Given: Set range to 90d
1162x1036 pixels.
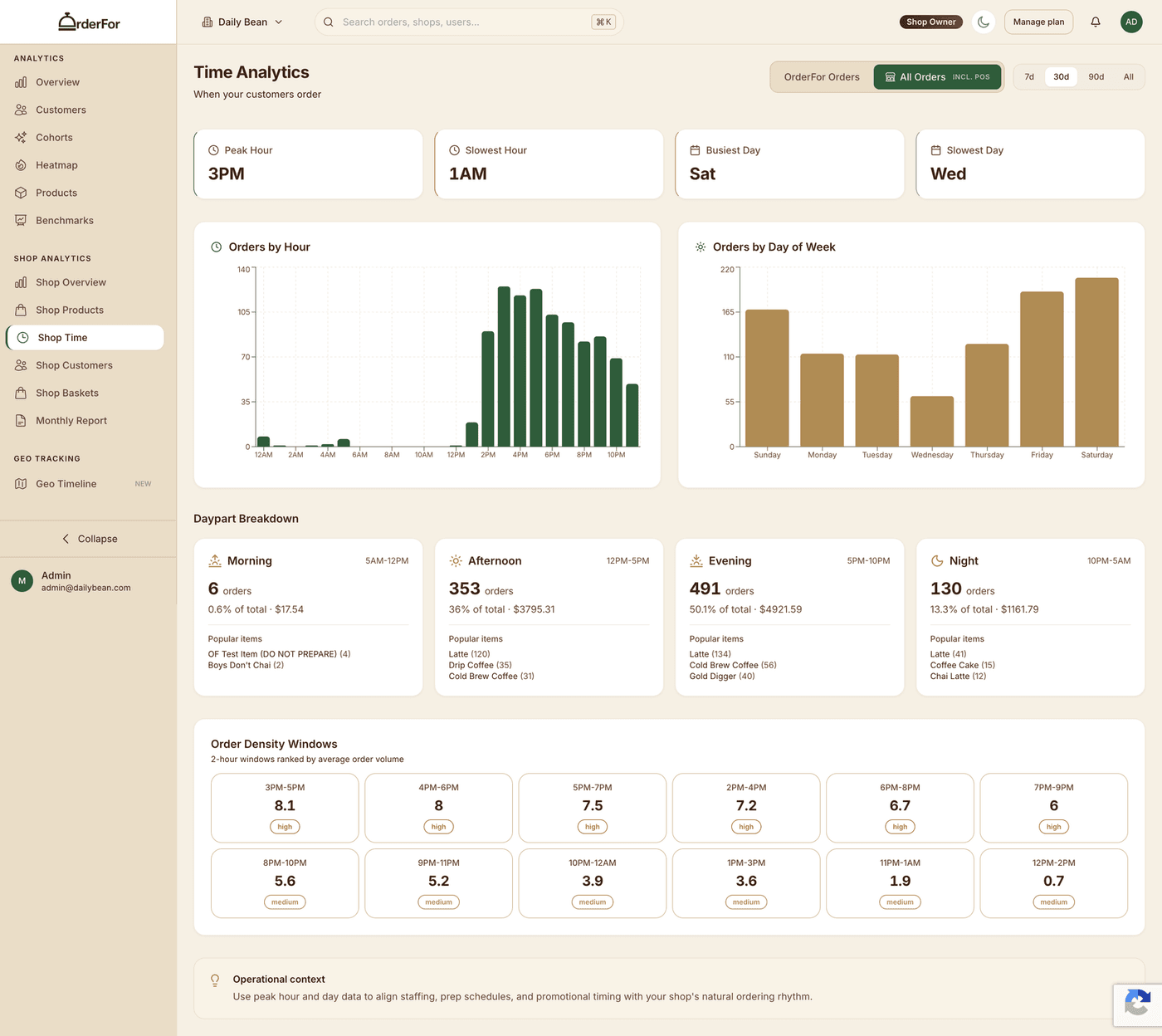Looking at the screenshot, I should click(1096, 77).
